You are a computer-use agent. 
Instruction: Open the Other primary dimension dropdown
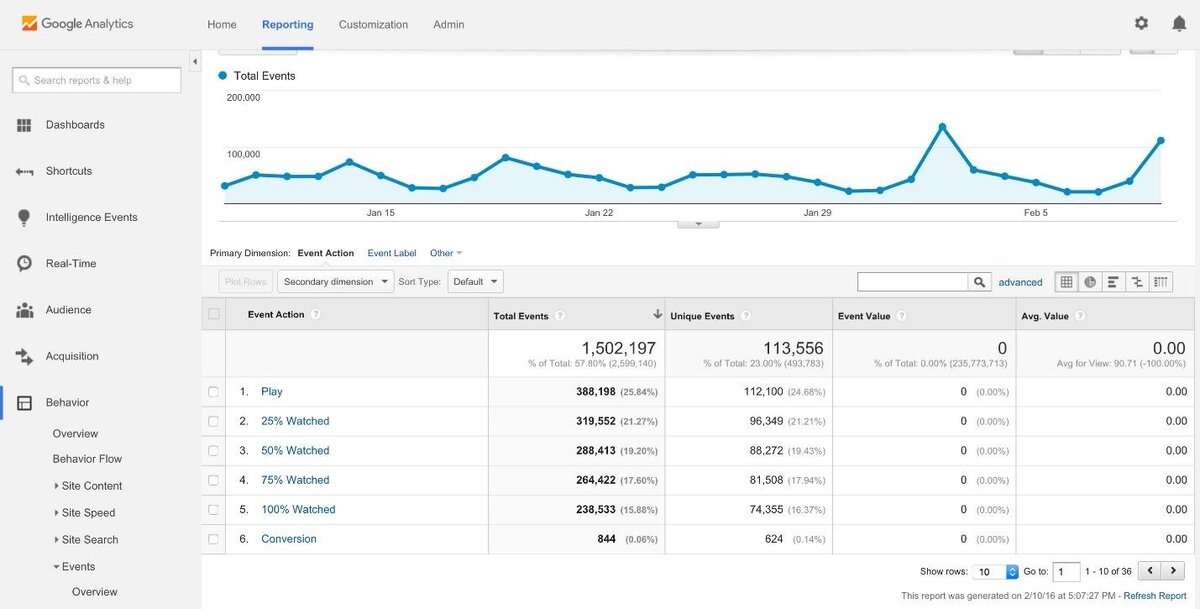click(446, 253)
